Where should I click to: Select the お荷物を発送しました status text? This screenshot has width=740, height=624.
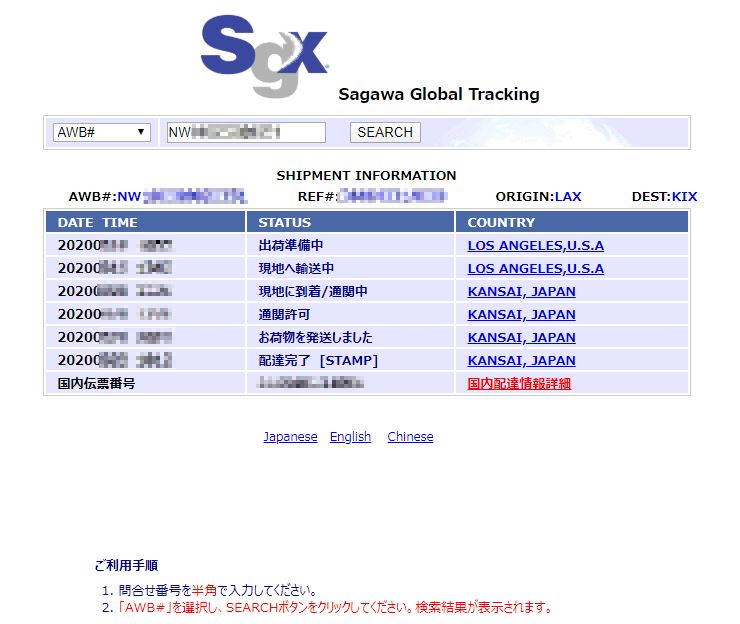(315, 337)
